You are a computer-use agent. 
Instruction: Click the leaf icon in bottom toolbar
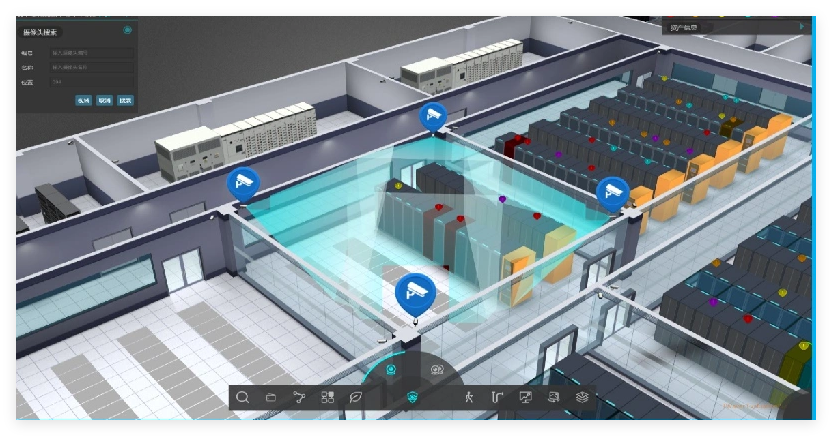355,397
